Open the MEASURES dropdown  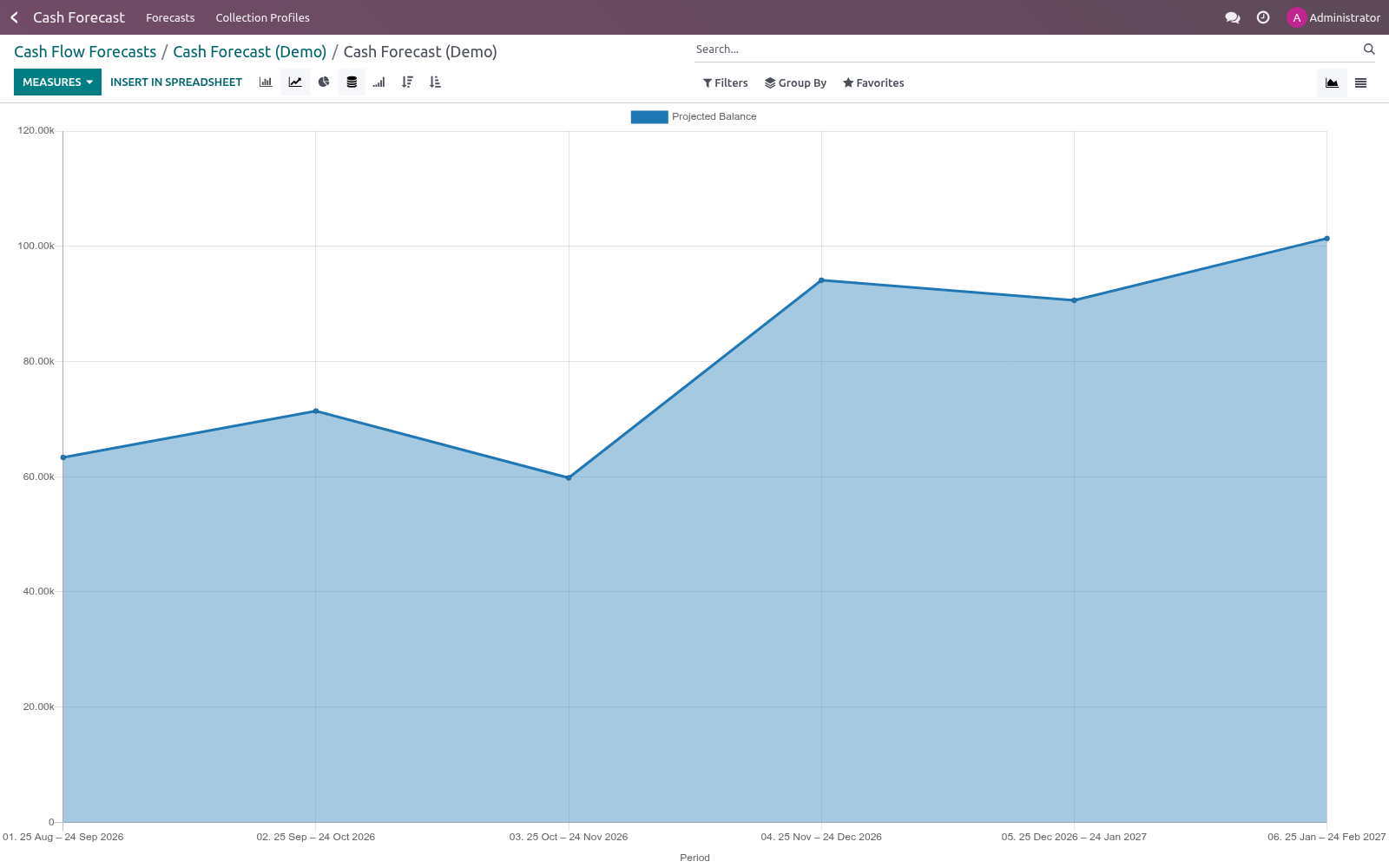coord(57,82)
